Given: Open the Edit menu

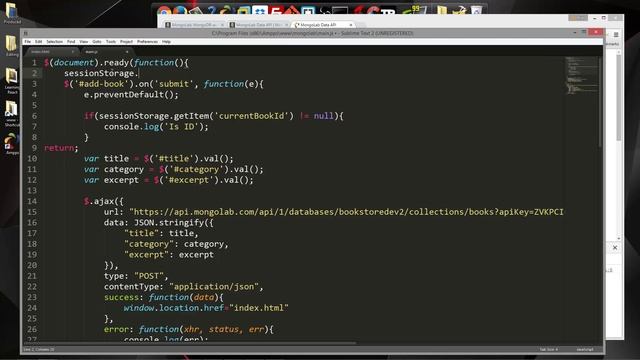Looking at the screenshot, I should (38, 42).
